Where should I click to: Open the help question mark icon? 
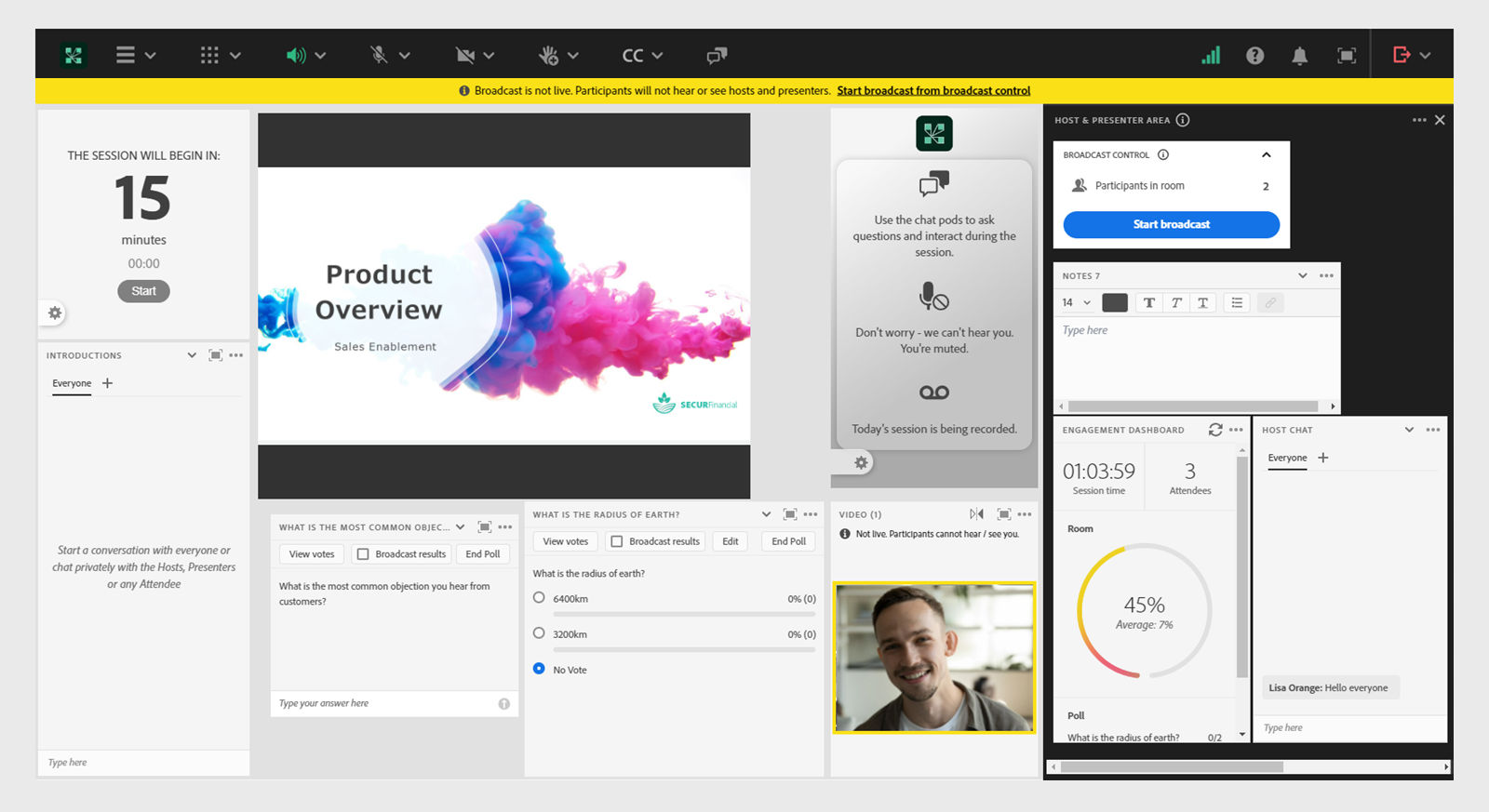pyautogui.click(x=1254, y=56)
